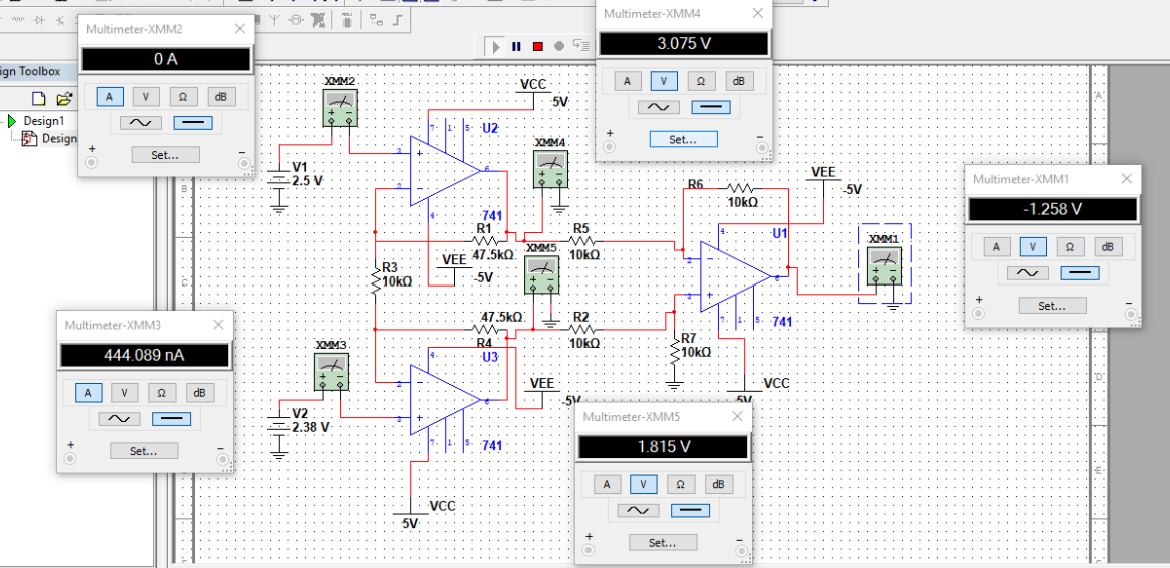
Task: Select the R3 10kΩ resistor
Action: 375,279
